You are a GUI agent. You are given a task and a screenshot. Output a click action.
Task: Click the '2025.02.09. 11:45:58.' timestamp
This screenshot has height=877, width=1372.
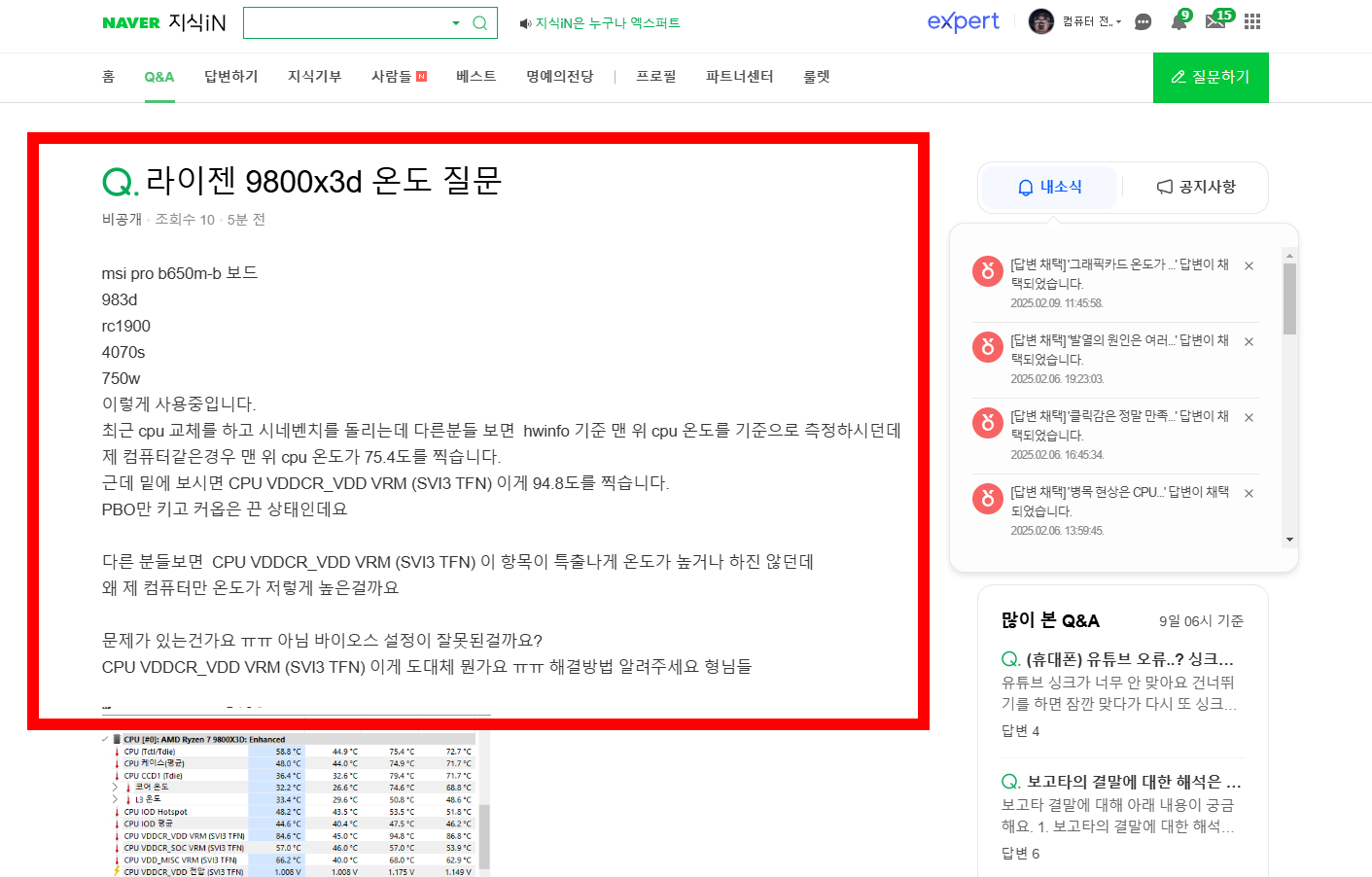click(1057, 303)
